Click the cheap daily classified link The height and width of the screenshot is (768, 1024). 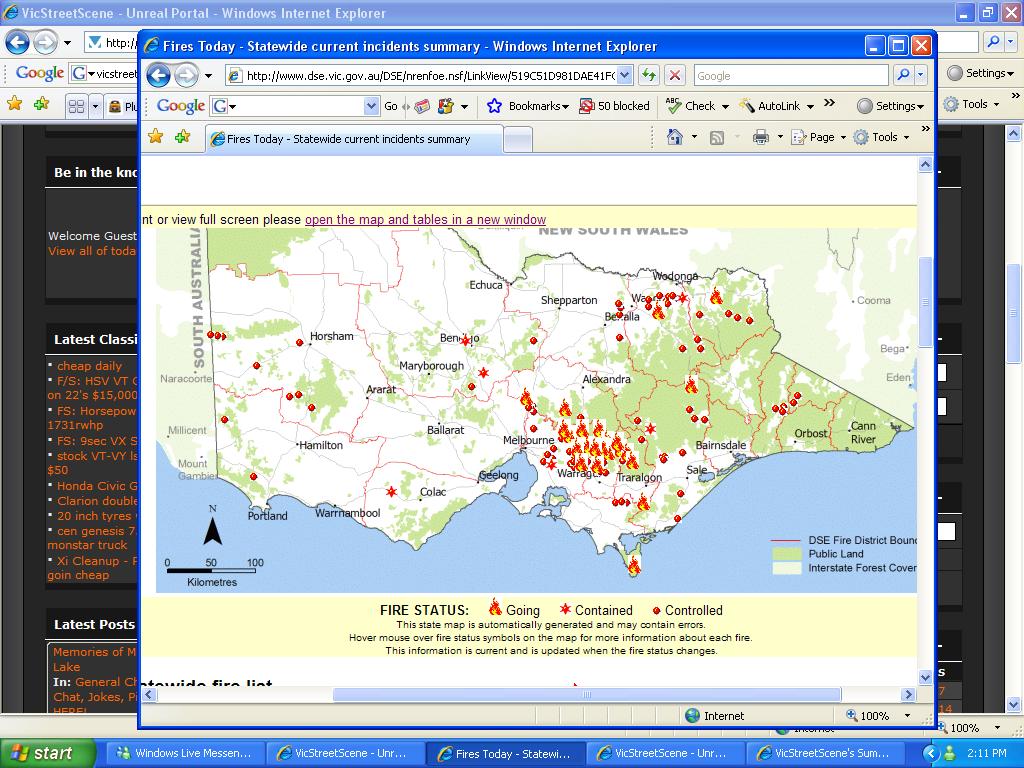(89, 366)
